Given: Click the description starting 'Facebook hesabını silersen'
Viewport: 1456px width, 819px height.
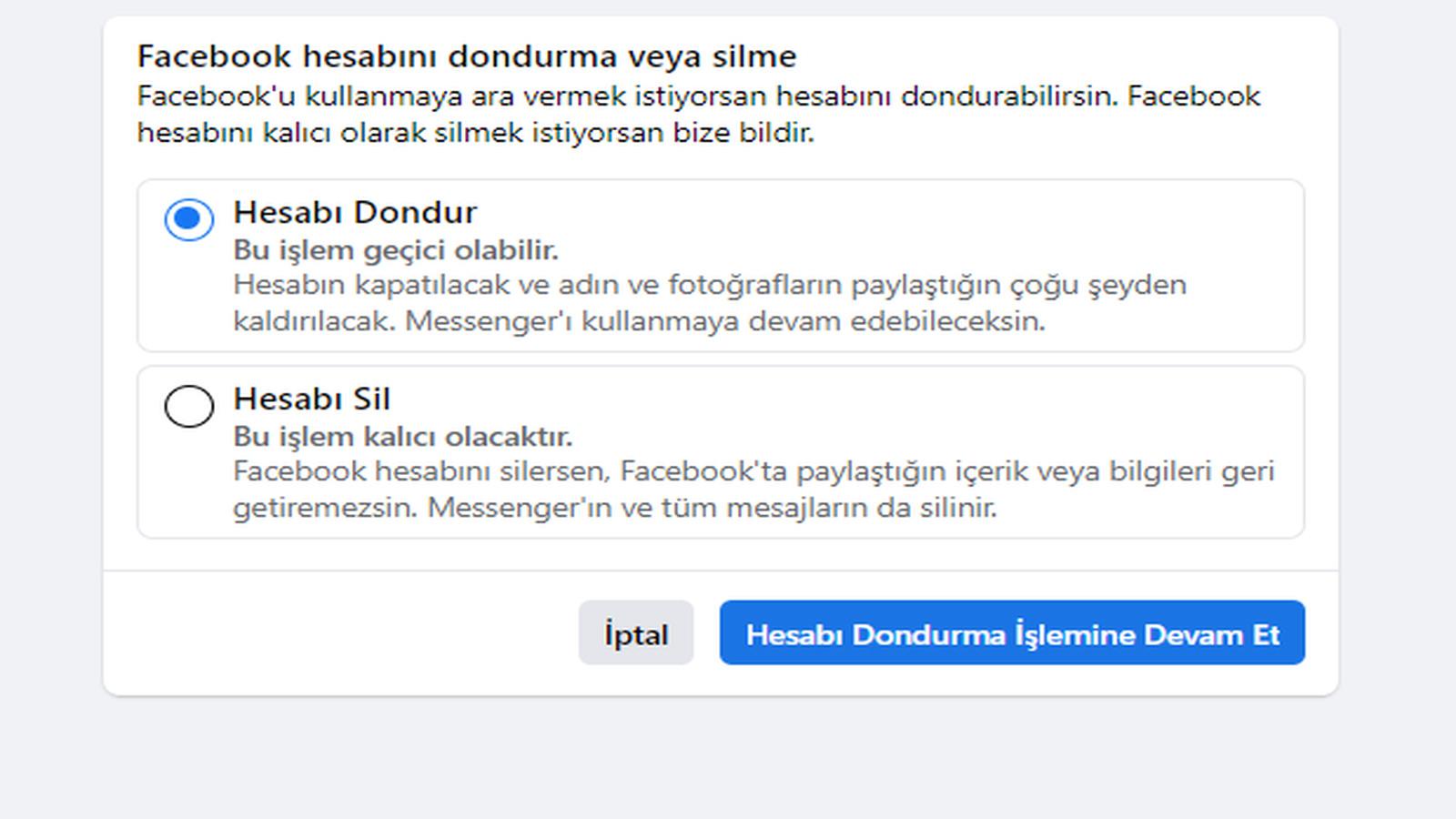Looking at the screenshot, I should (x=753, y=490).
